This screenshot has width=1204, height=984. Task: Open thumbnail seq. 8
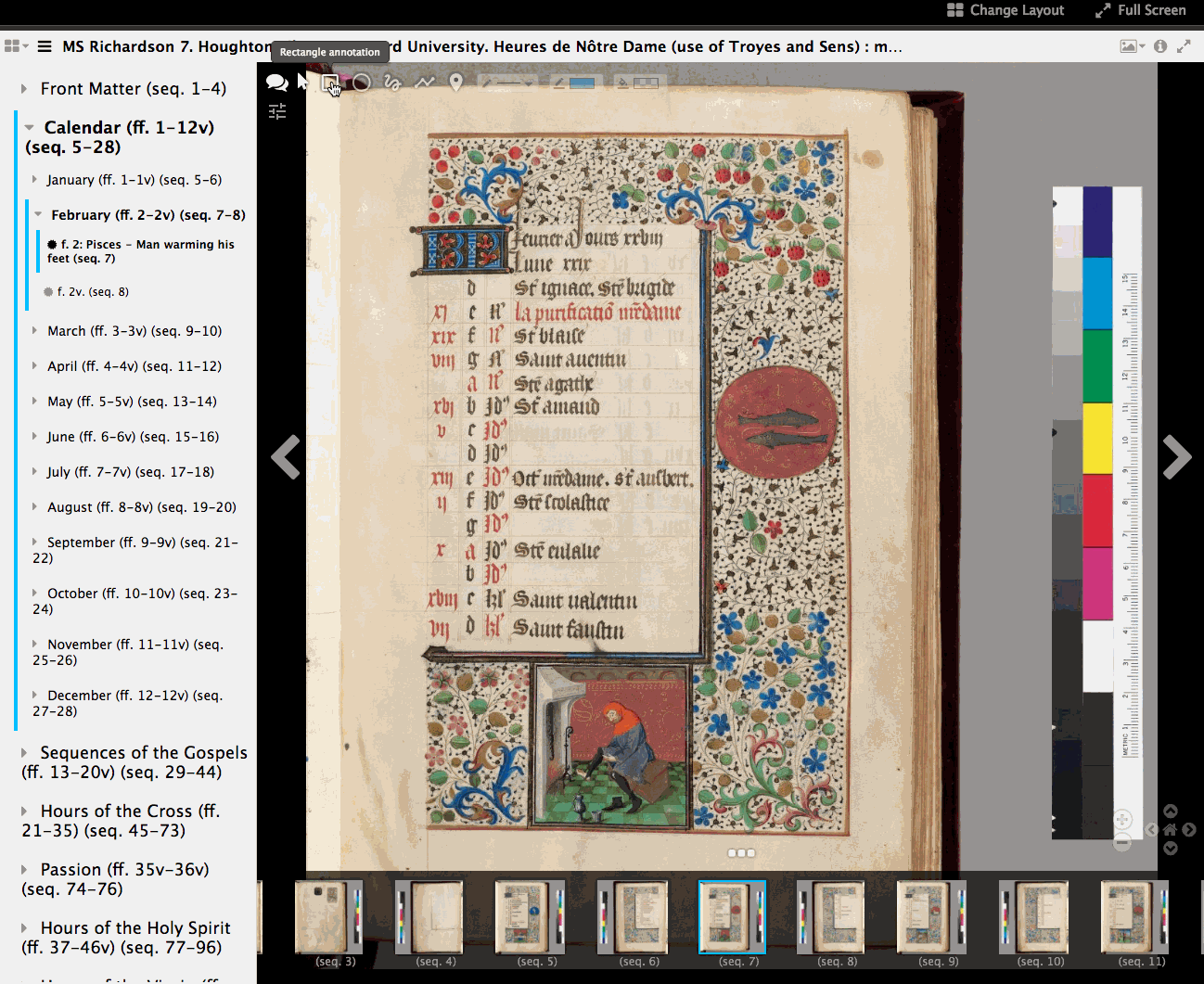pyautogui.click(x=831, y=917)
